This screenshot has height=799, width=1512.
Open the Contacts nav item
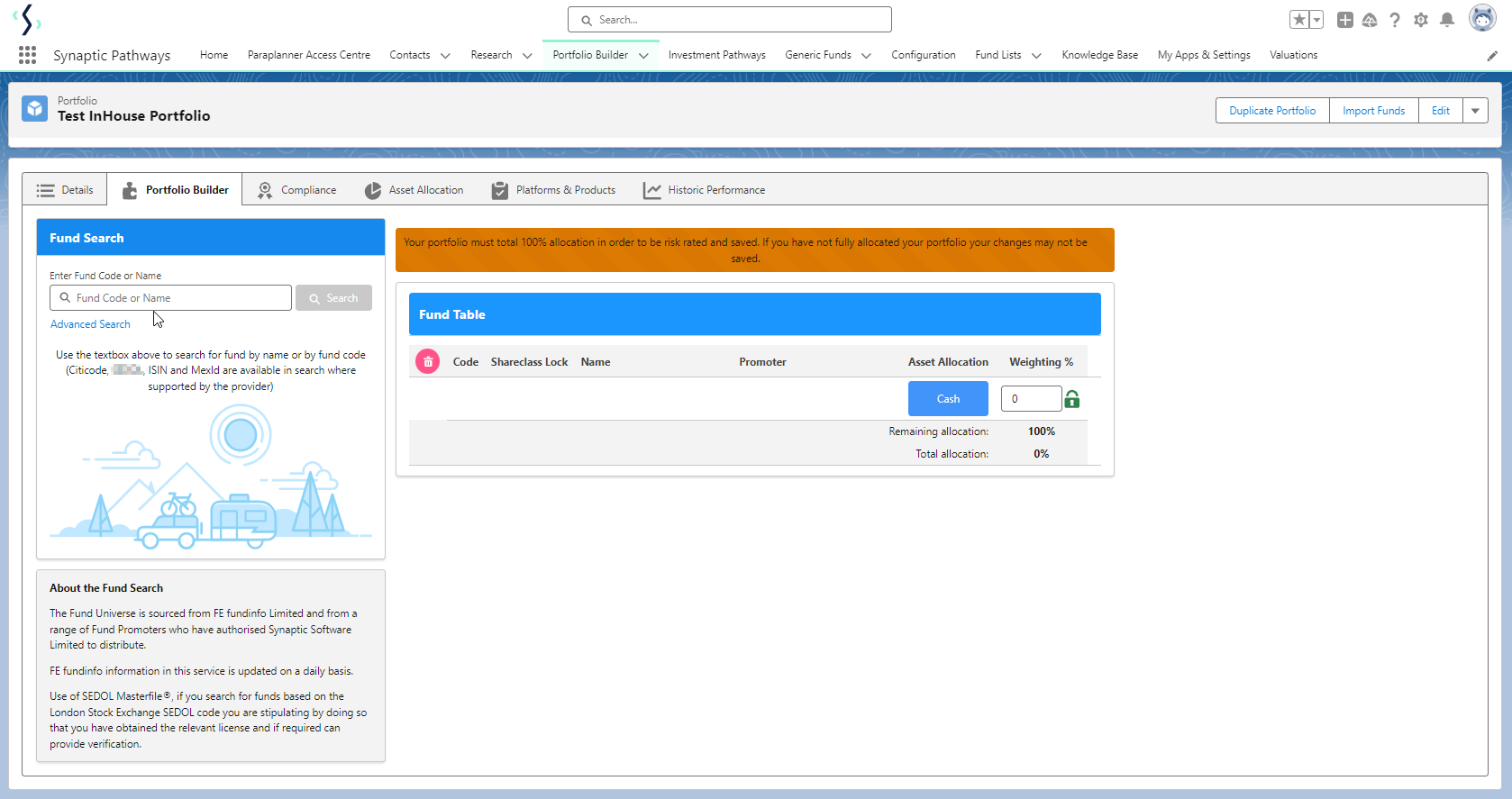[410, 55]
